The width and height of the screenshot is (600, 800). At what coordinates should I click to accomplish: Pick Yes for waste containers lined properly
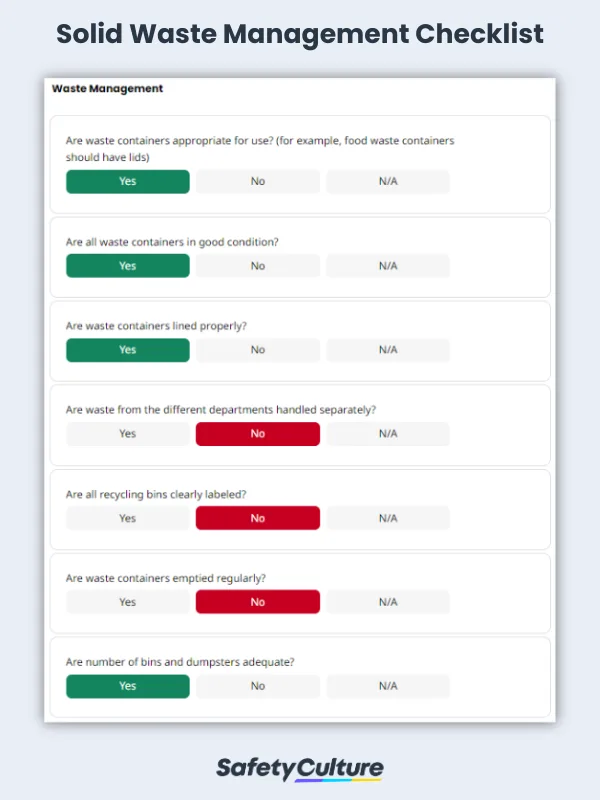tap(127, 350)
